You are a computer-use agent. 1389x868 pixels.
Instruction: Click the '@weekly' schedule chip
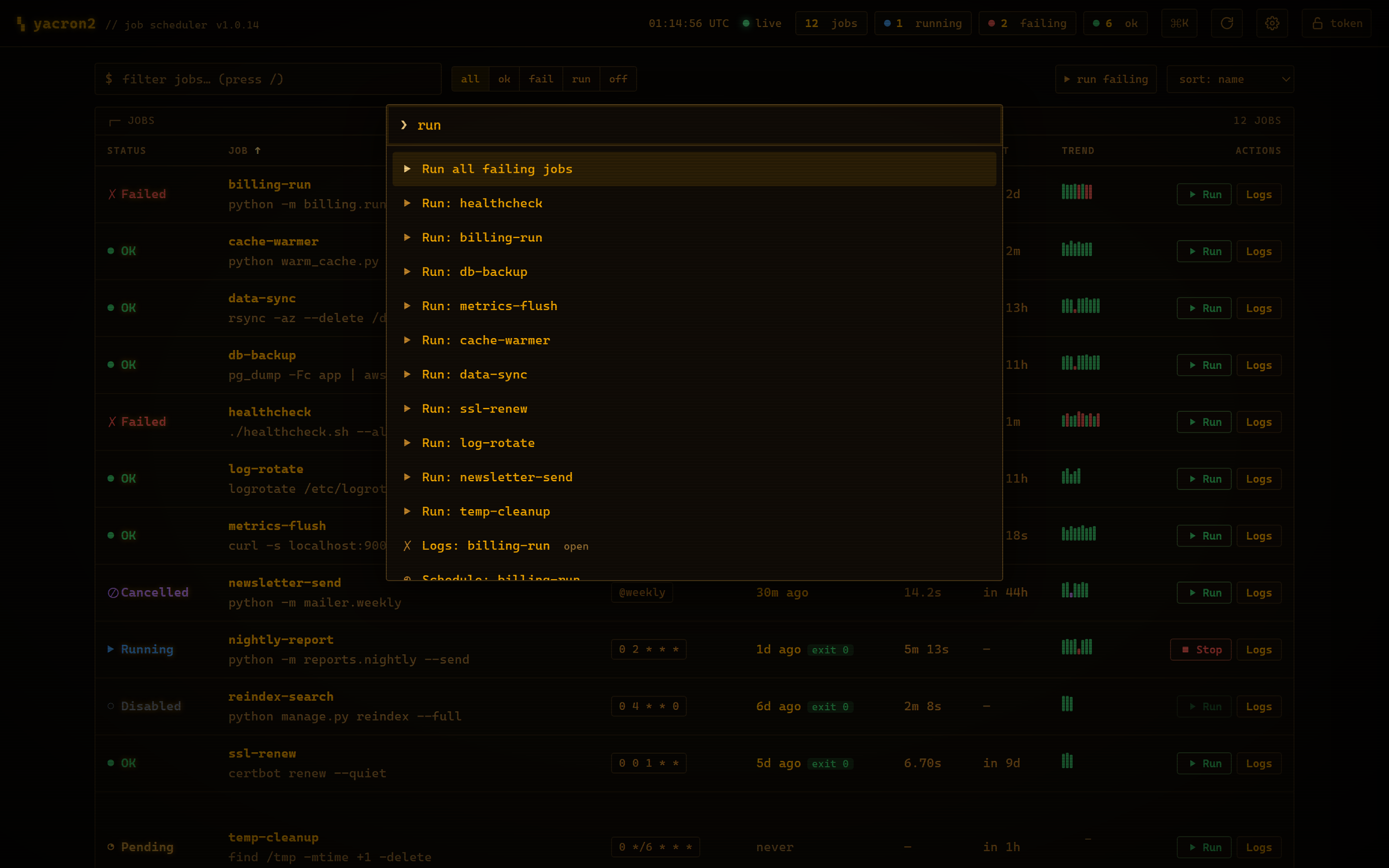(x=642, y=593)
